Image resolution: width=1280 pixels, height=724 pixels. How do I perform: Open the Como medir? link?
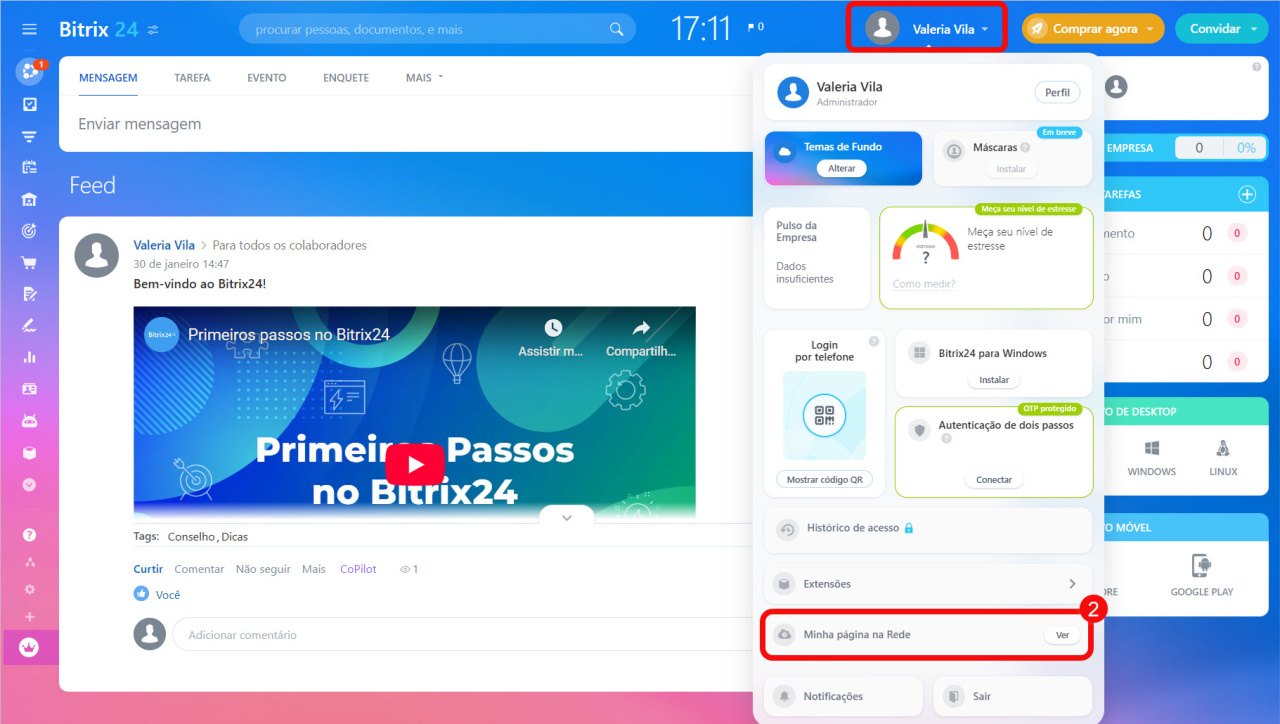click(924, 284)
